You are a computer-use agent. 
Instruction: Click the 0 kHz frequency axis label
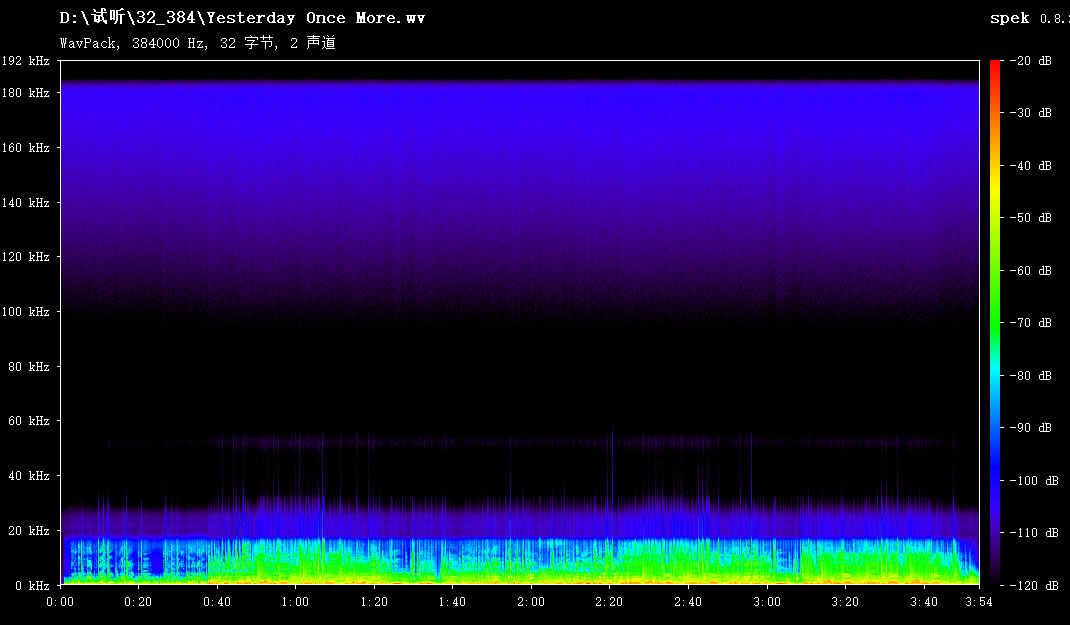[x=32, y=585]
